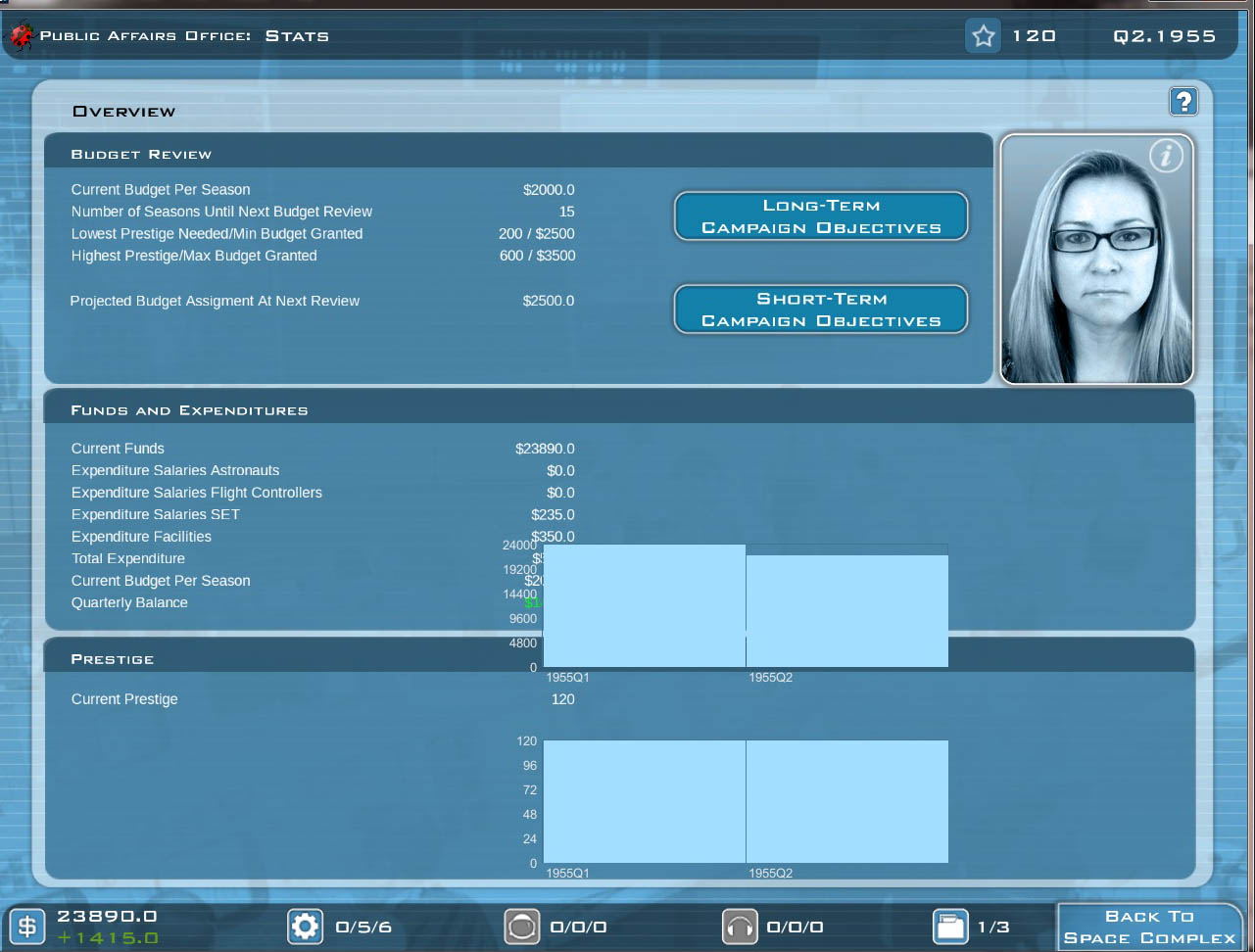Click 'Expenditure Salaries SET' label
This screenshot has width=1255, height=952.
point(156,515)
